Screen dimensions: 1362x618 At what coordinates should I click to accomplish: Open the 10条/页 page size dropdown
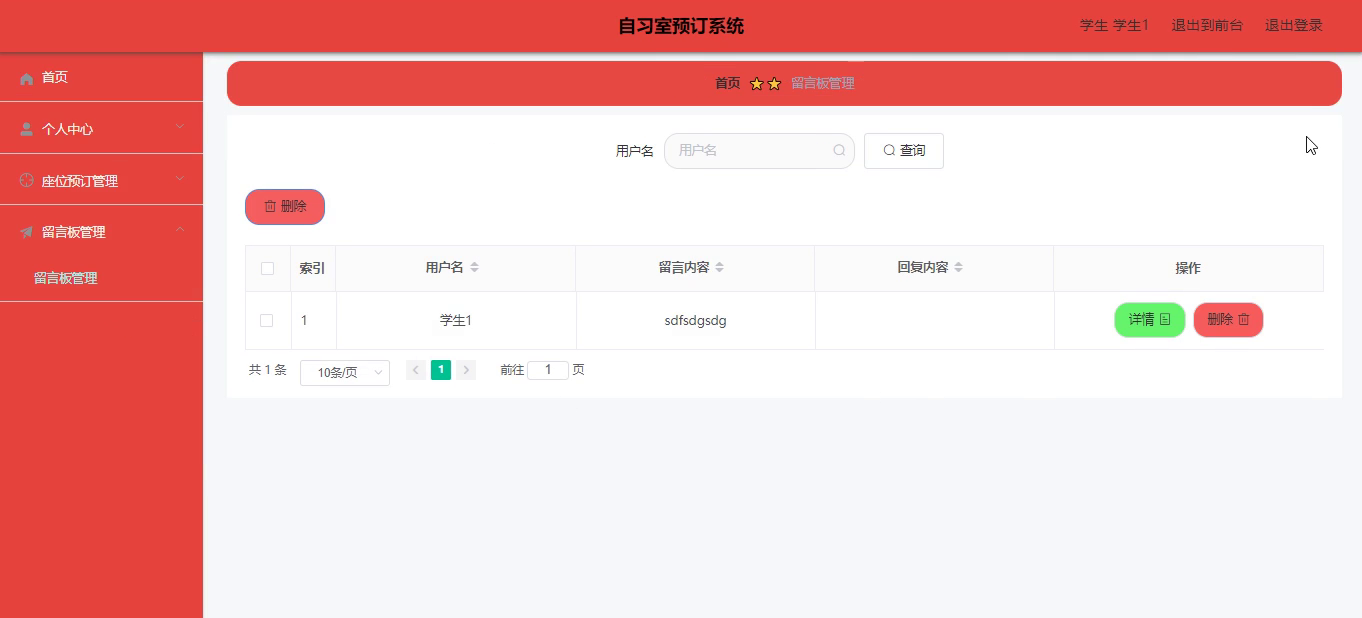tap(345, 372)
